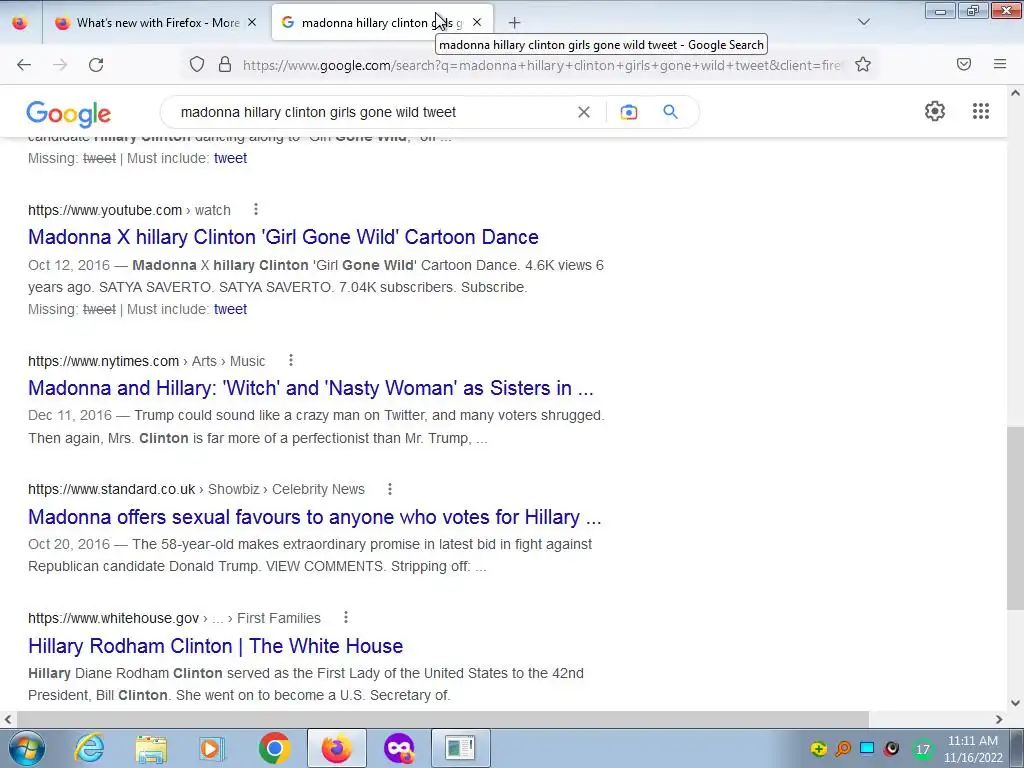Click the magnifier tray icon
This screenshot has width=1024, height=768.
[843, 748]
